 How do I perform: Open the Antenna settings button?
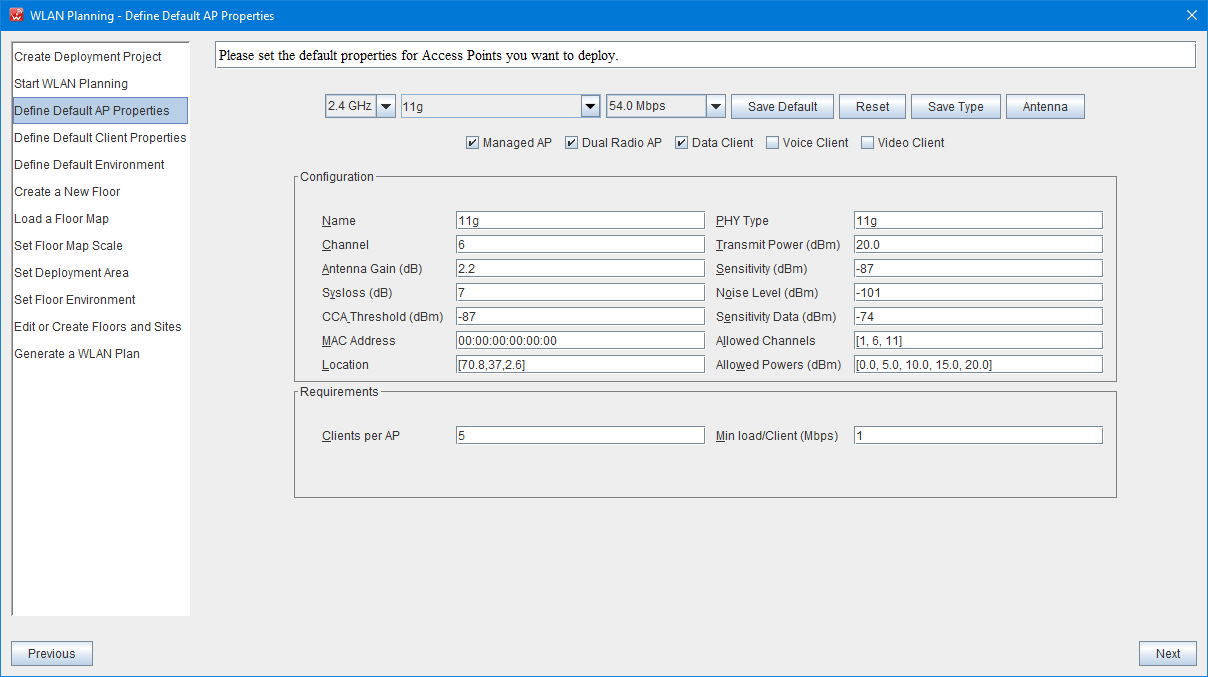point(1045,107)
